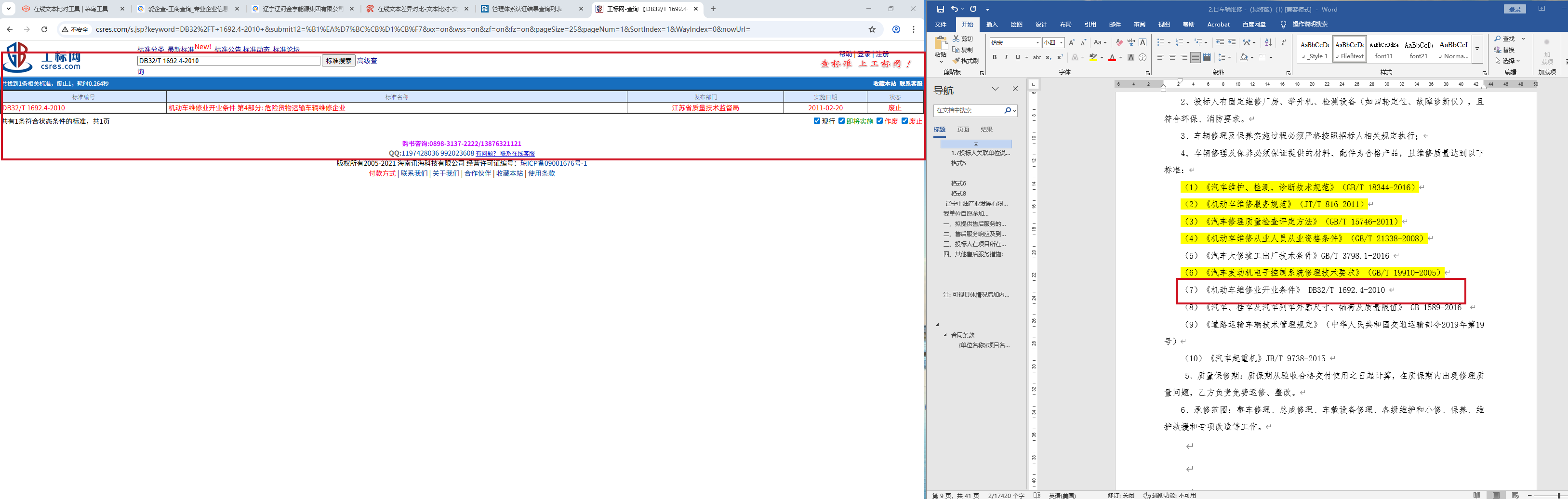Image resolution: width=1568 pixels, height=499 pixels.
Task: Close the navigation pane with the X
Action: (1015, 89)
